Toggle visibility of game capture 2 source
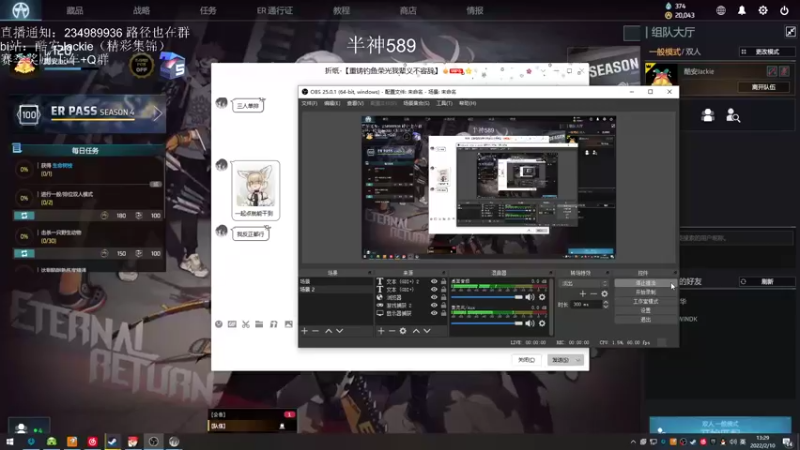The width and height of the screenshot is (800, 450). pos(434,305)
